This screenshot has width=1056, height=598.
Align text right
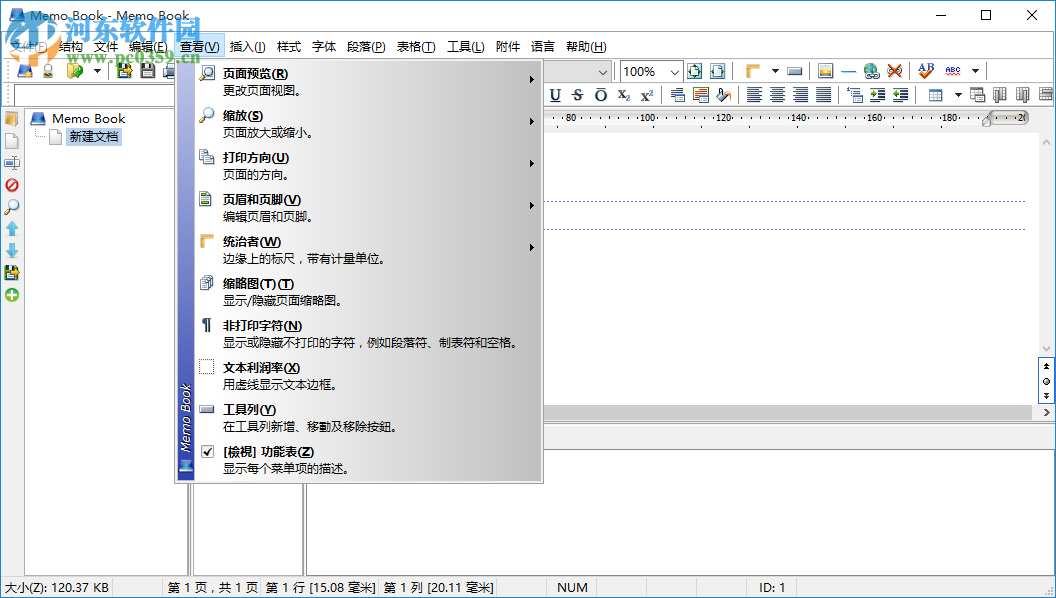click(800, 95)
